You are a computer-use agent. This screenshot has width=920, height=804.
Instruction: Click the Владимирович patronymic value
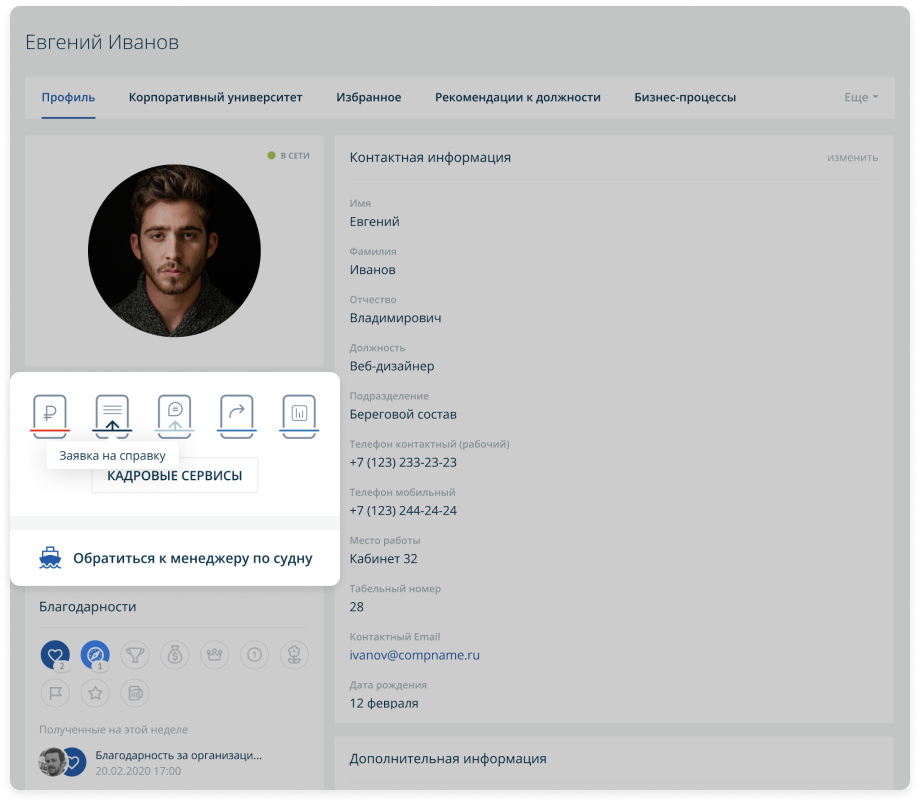pyautogui.click(x=395, y=318)
